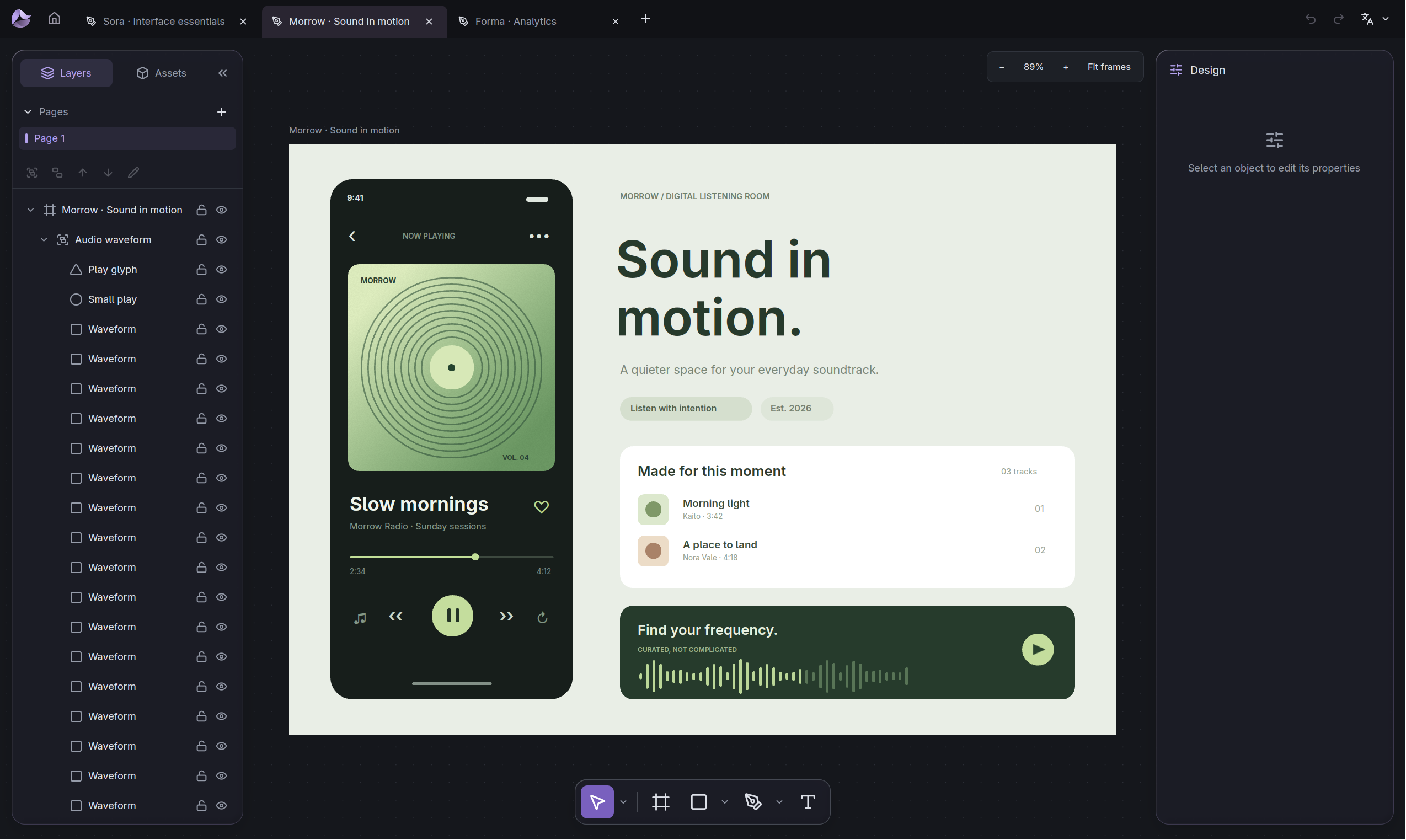Image resolution: width=1406 pixels, height=840 pixels.
Task: Click the redo arrow icon
Action: [1338, 19]
